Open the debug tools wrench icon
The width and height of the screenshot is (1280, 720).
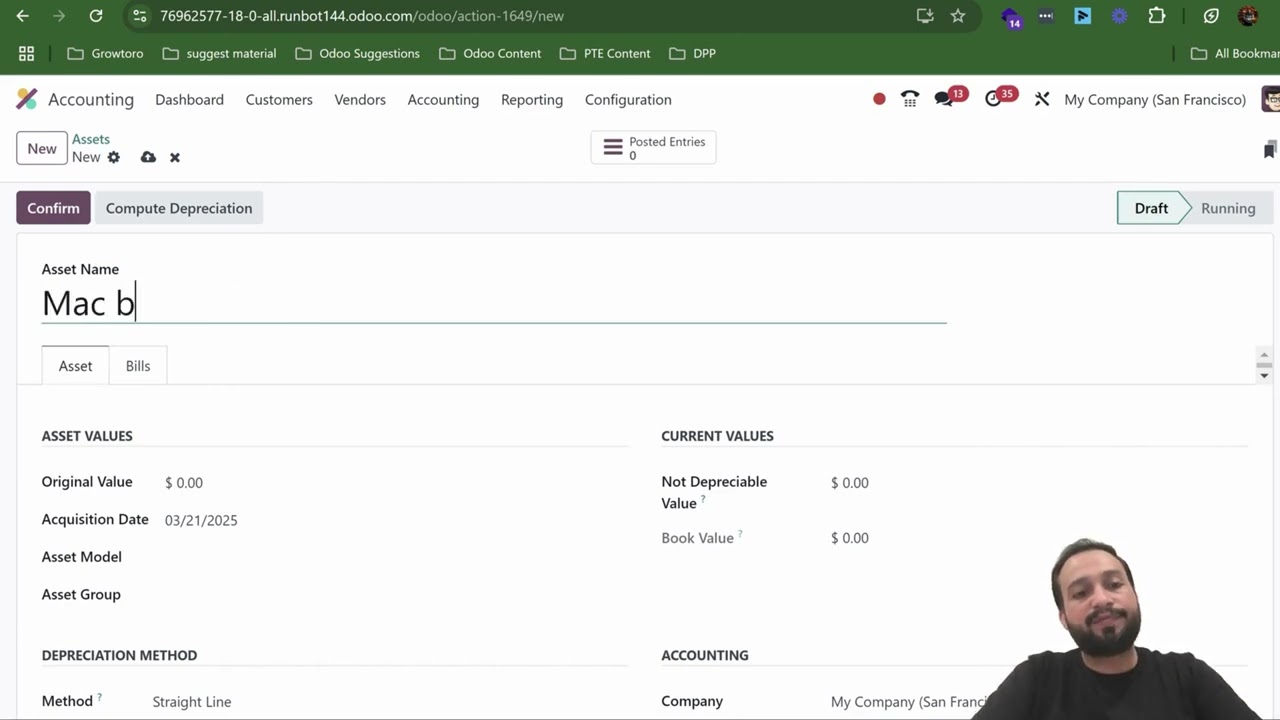[1042, 99]
